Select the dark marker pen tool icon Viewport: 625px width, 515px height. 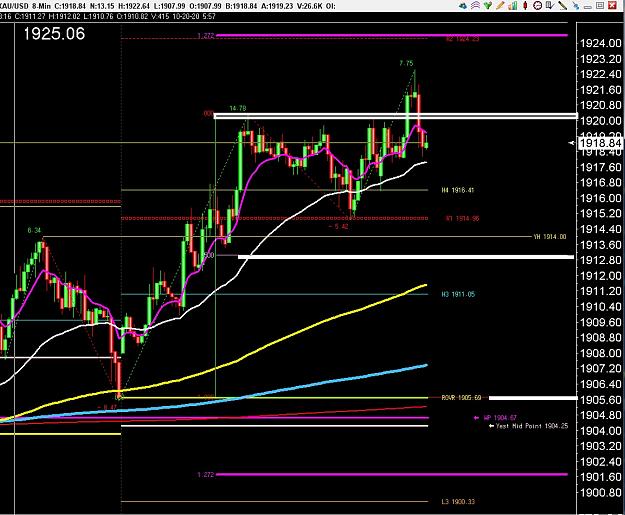pyautogui.click(x=562, y=5)
